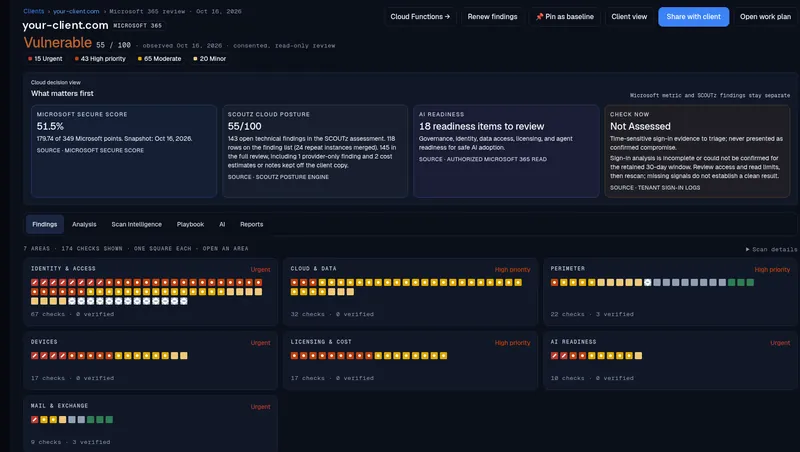Open the Devices area heading
Viewport: 800px width, 452px height.
pos(44,342)
